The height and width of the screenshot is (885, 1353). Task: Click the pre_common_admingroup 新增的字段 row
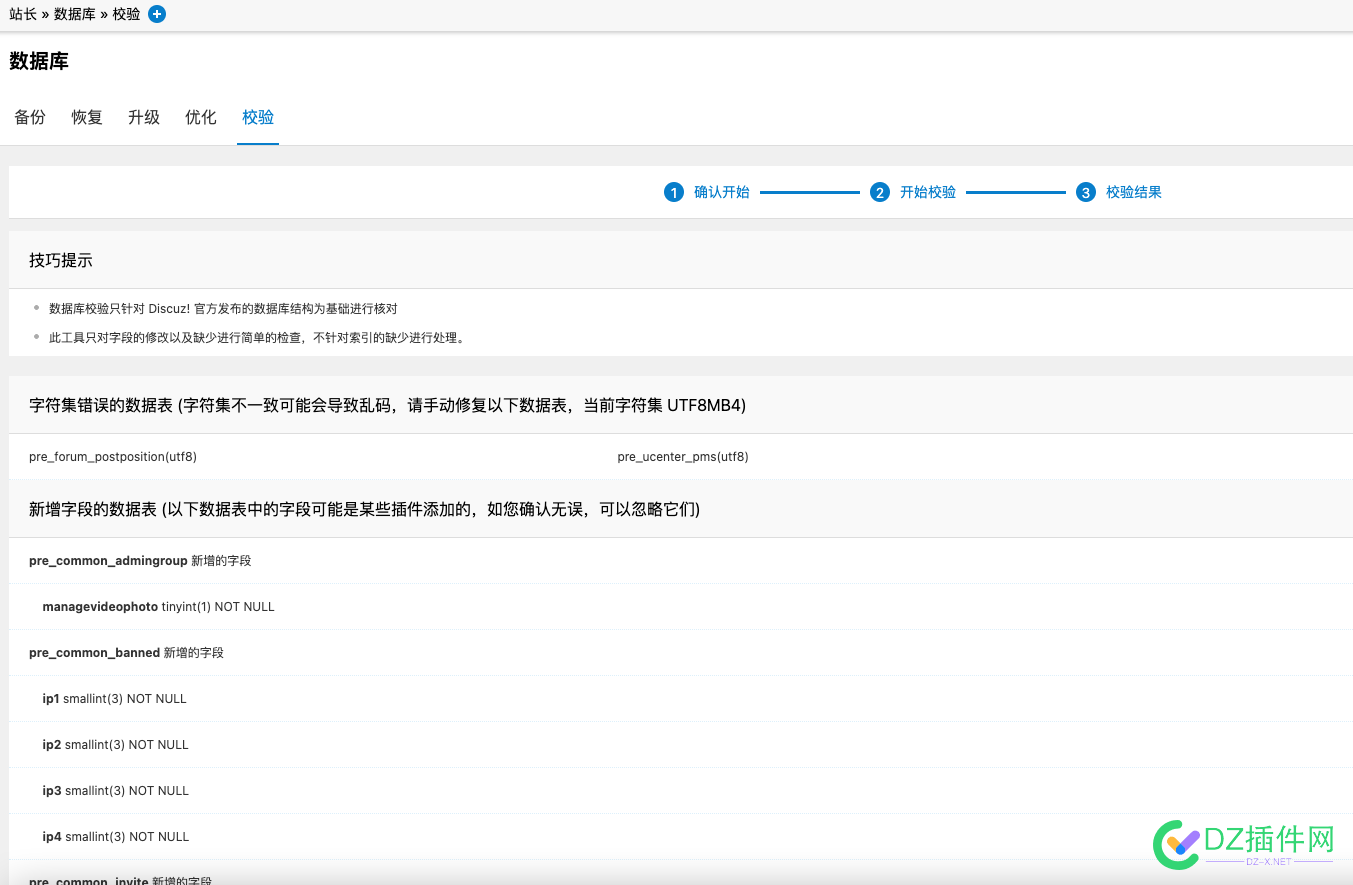[x=681, y=561]
